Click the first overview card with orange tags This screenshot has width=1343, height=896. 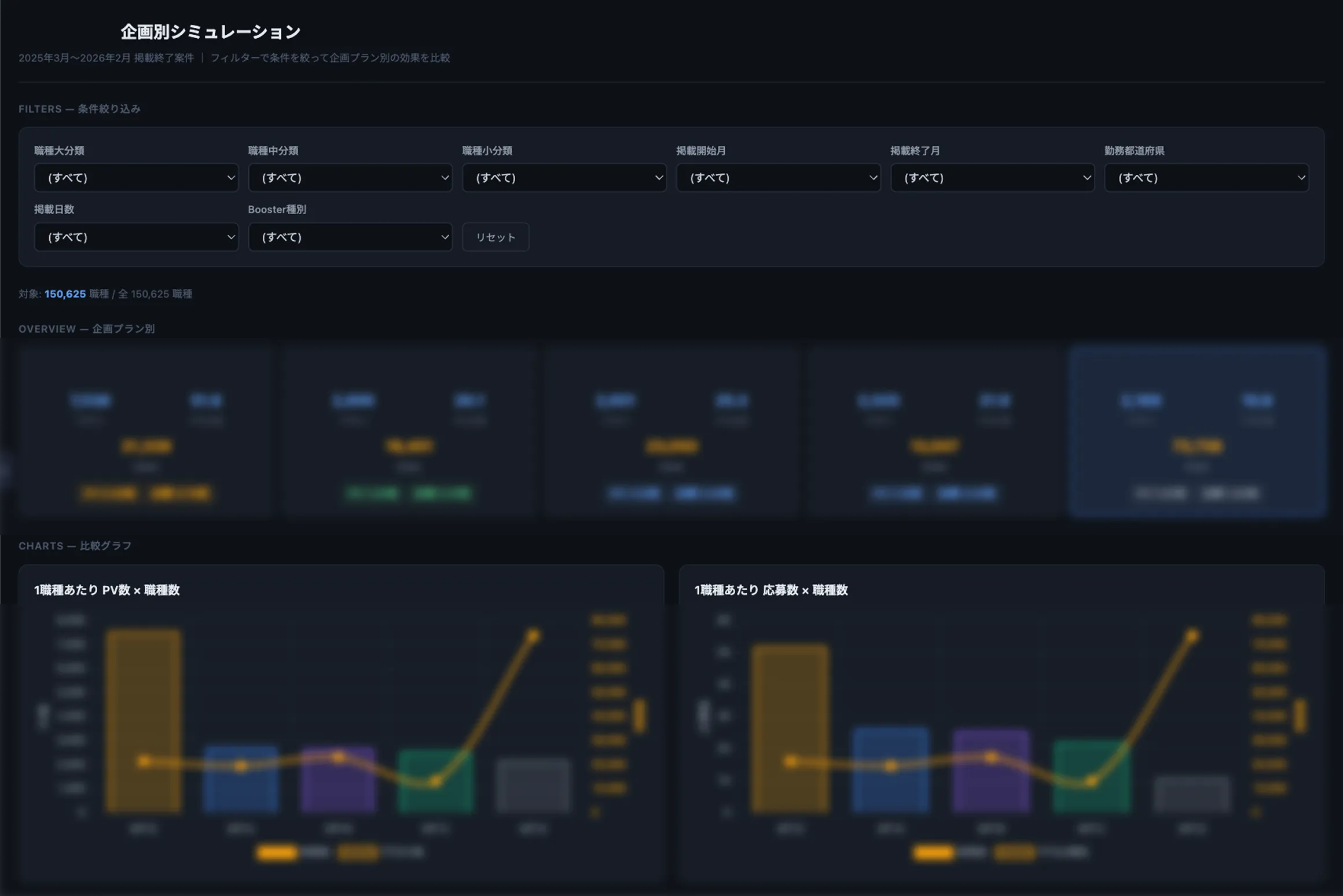click(145, 431)
